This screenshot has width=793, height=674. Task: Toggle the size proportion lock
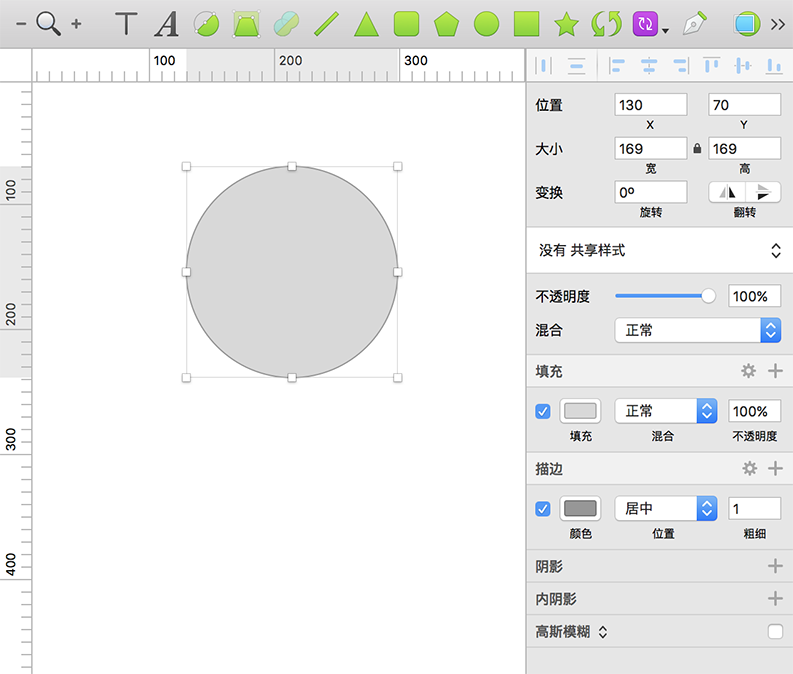tap(697, 148)
